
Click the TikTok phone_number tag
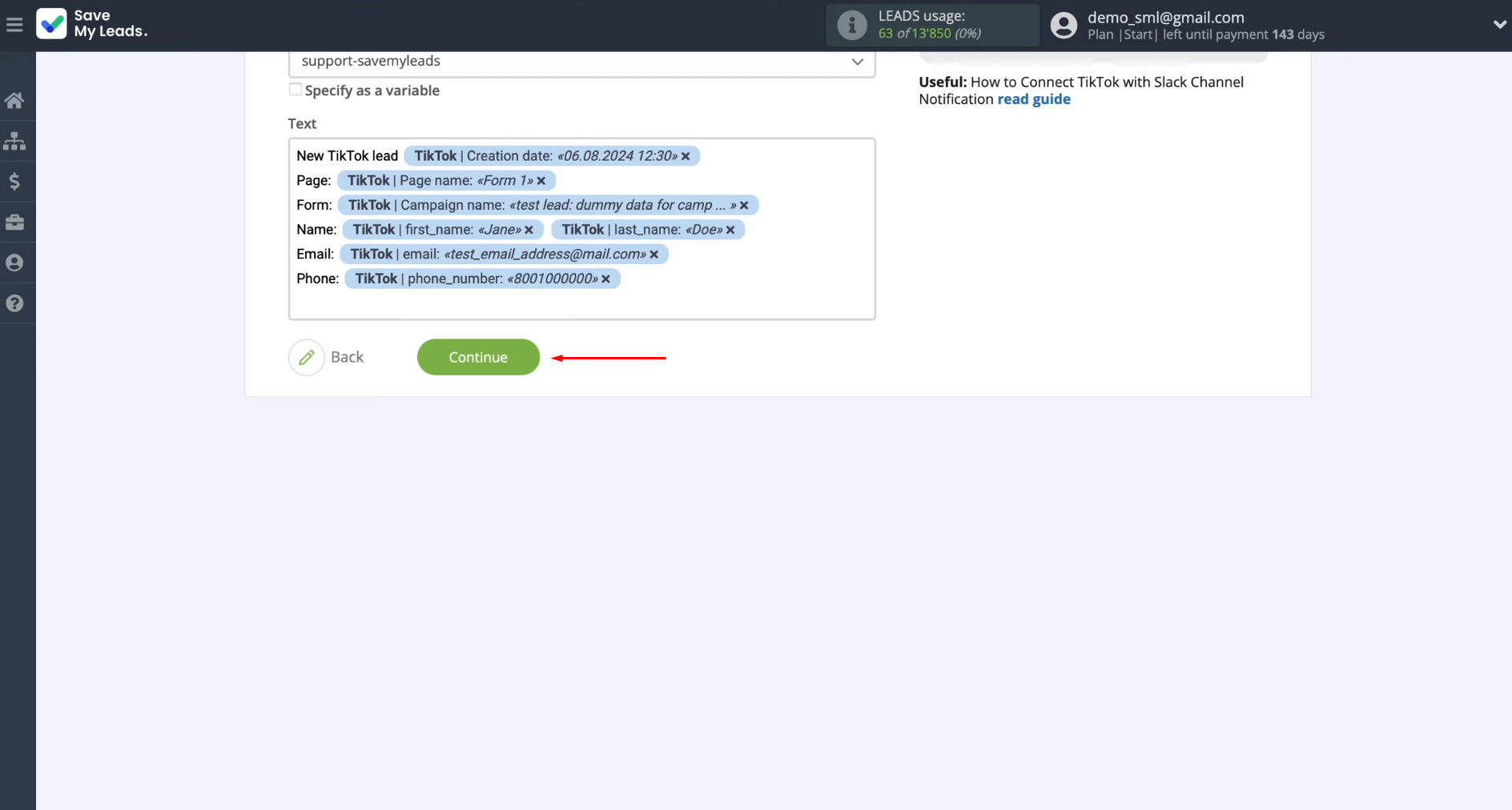(482, 279)
